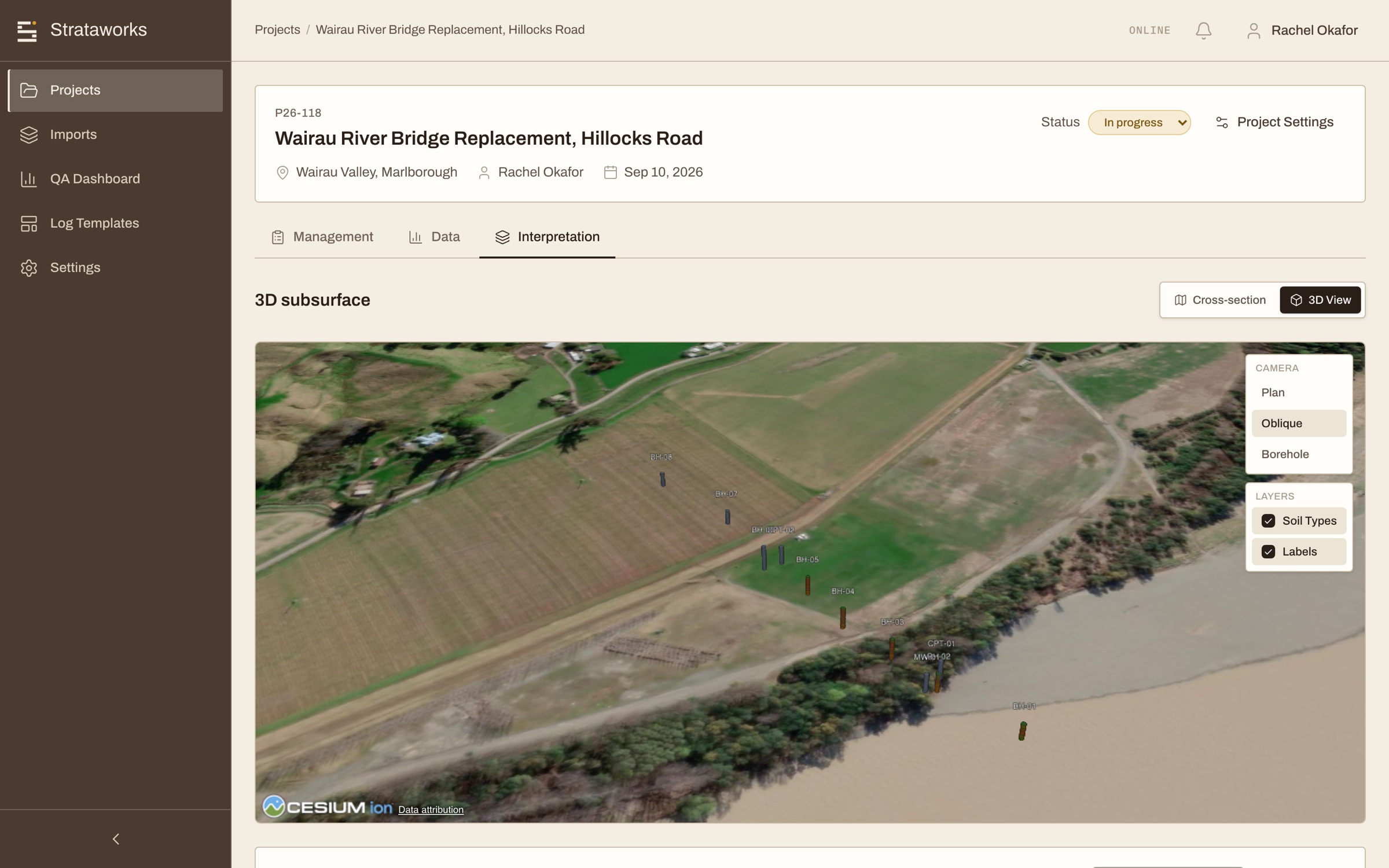Click the calendar icon beside Sep 10, 2026
1389x868 pixels.
click(x=610, y=172)
